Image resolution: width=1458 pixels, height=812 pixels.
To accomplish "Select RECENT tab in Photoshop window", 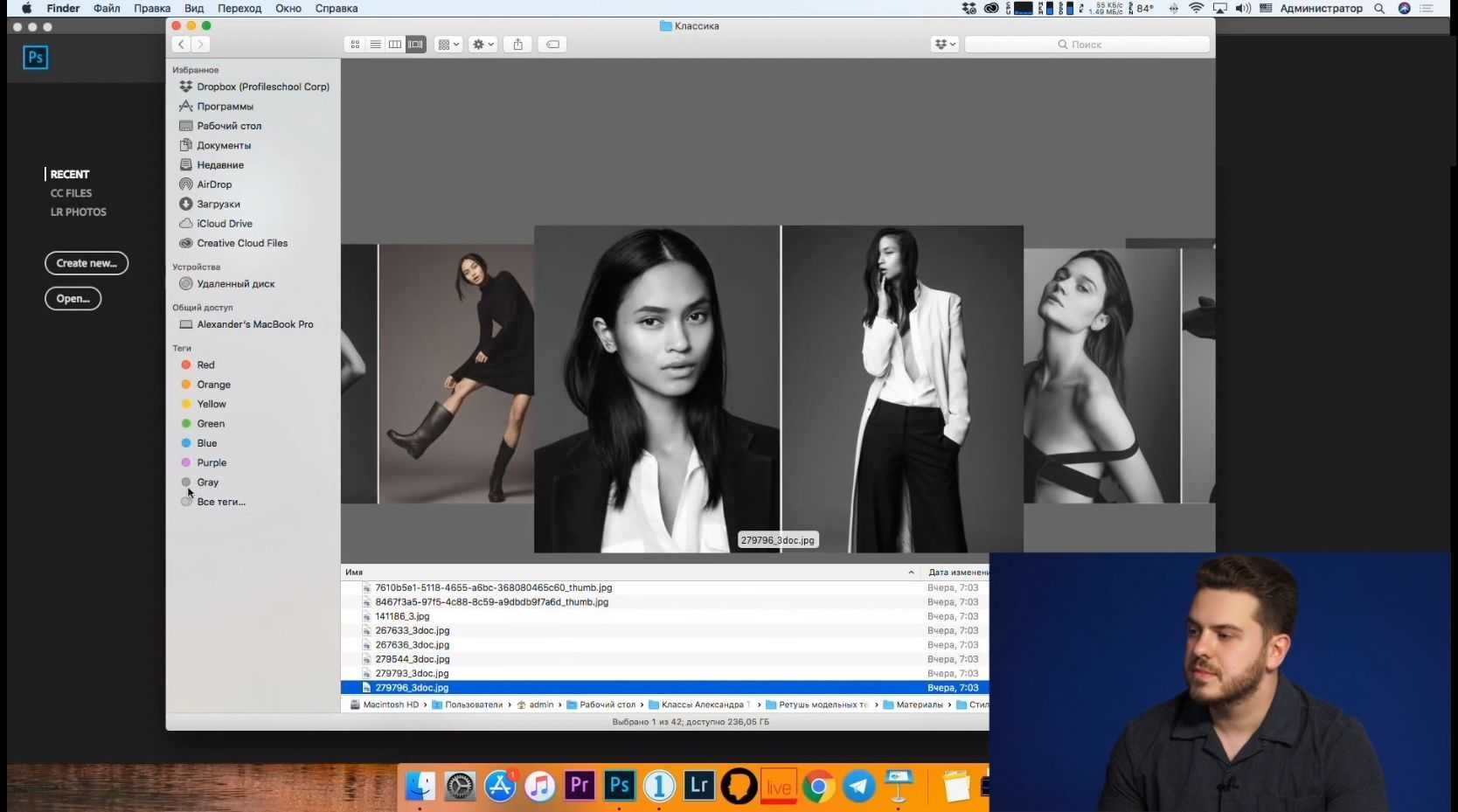I will click(70, 174).
